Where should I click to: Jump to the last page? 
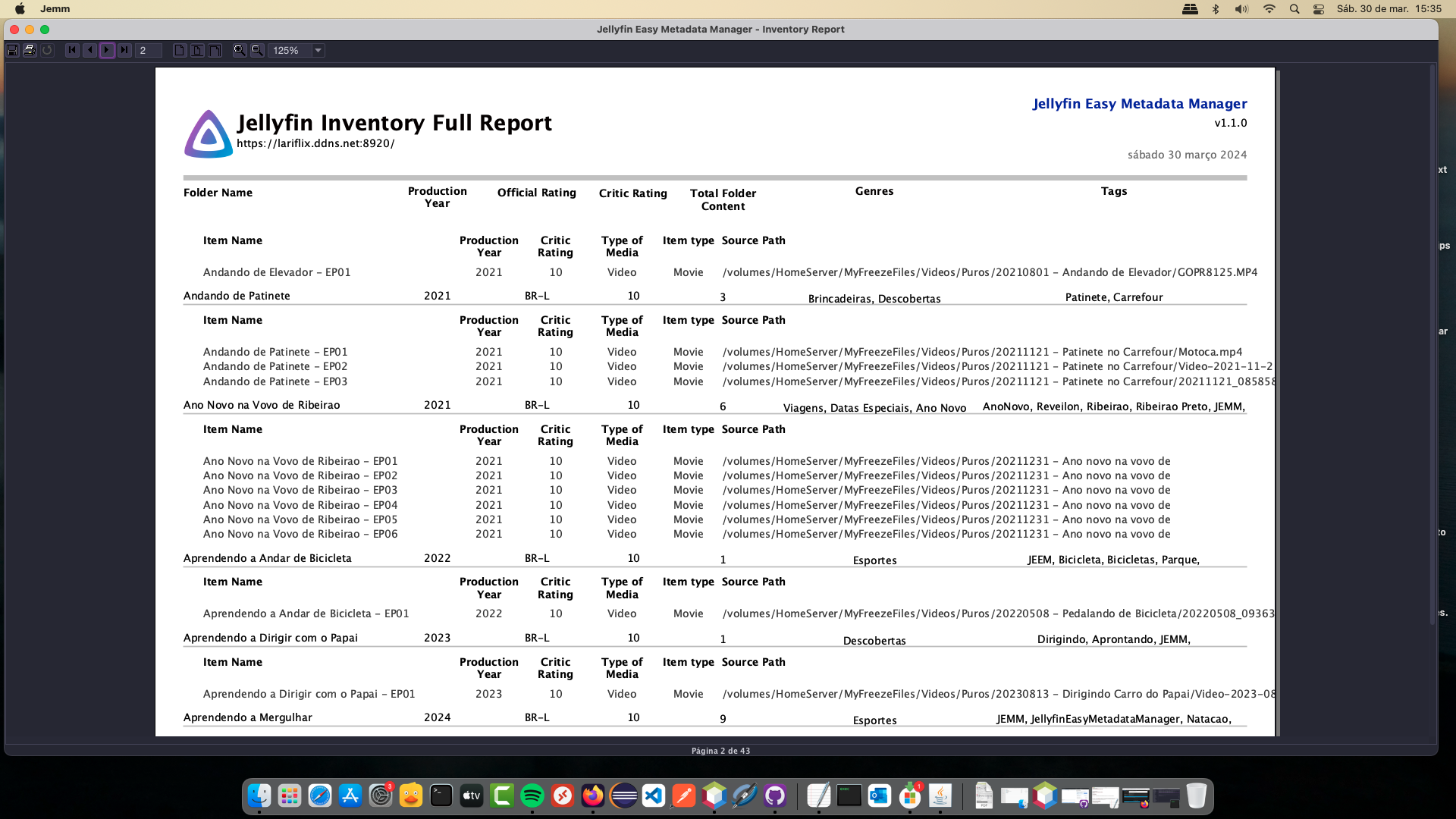[124, 50]
